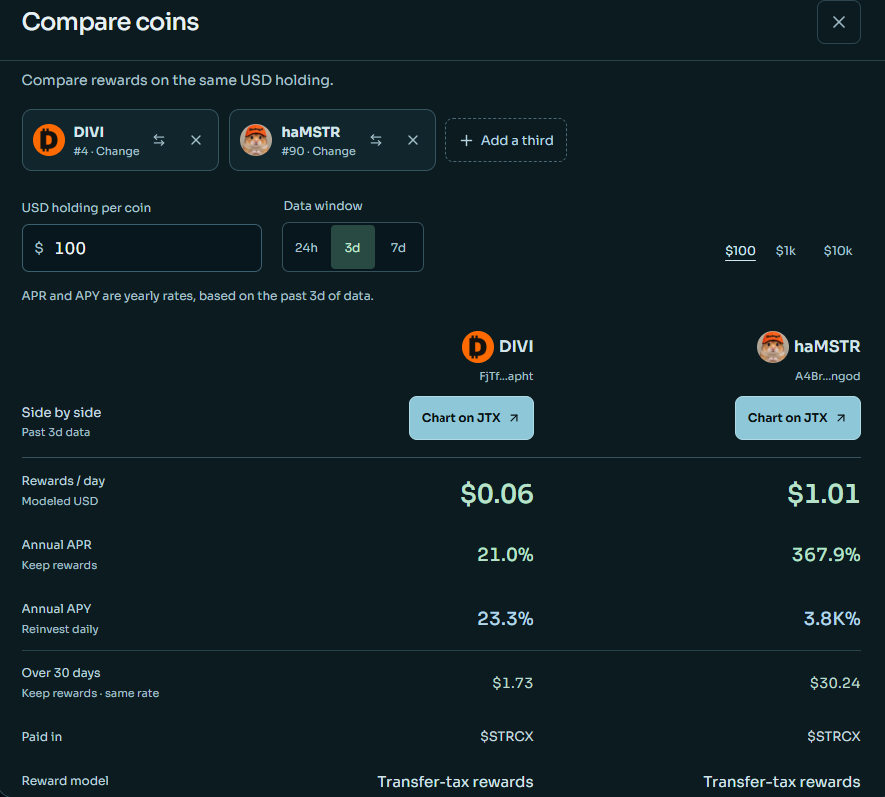Add a third coin to compare
This screenshot has height=797, width=885.
click(x=506, y=140)
